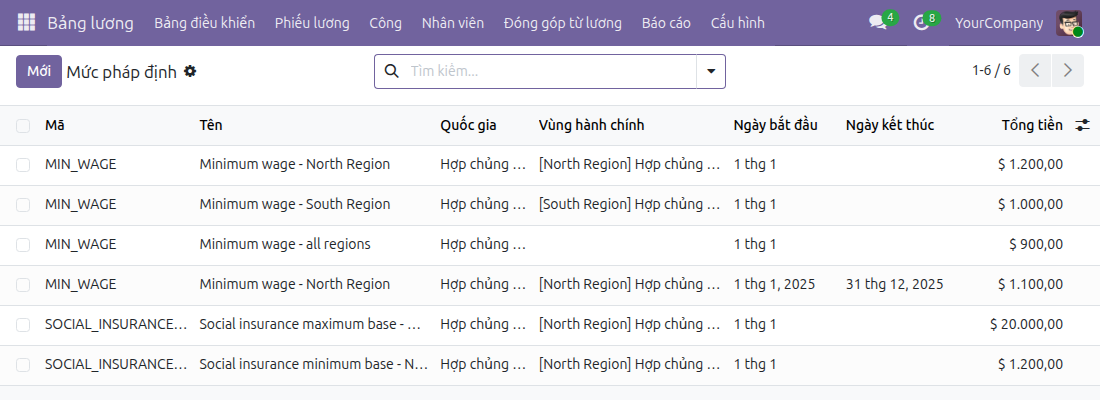1100x400 pixels.
Task: Sort by the Mã column header
Action: [55, 125]
